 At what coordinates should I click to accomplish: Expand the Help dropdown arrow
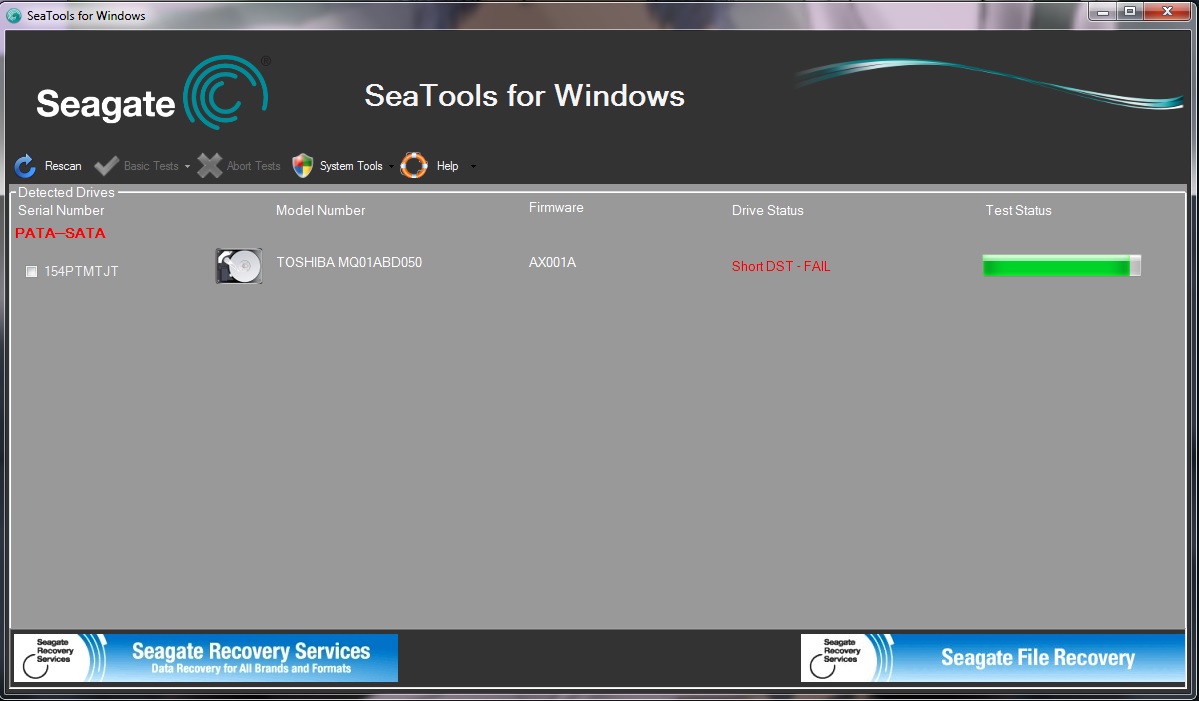pyautogui.click(x=473, y=167)
